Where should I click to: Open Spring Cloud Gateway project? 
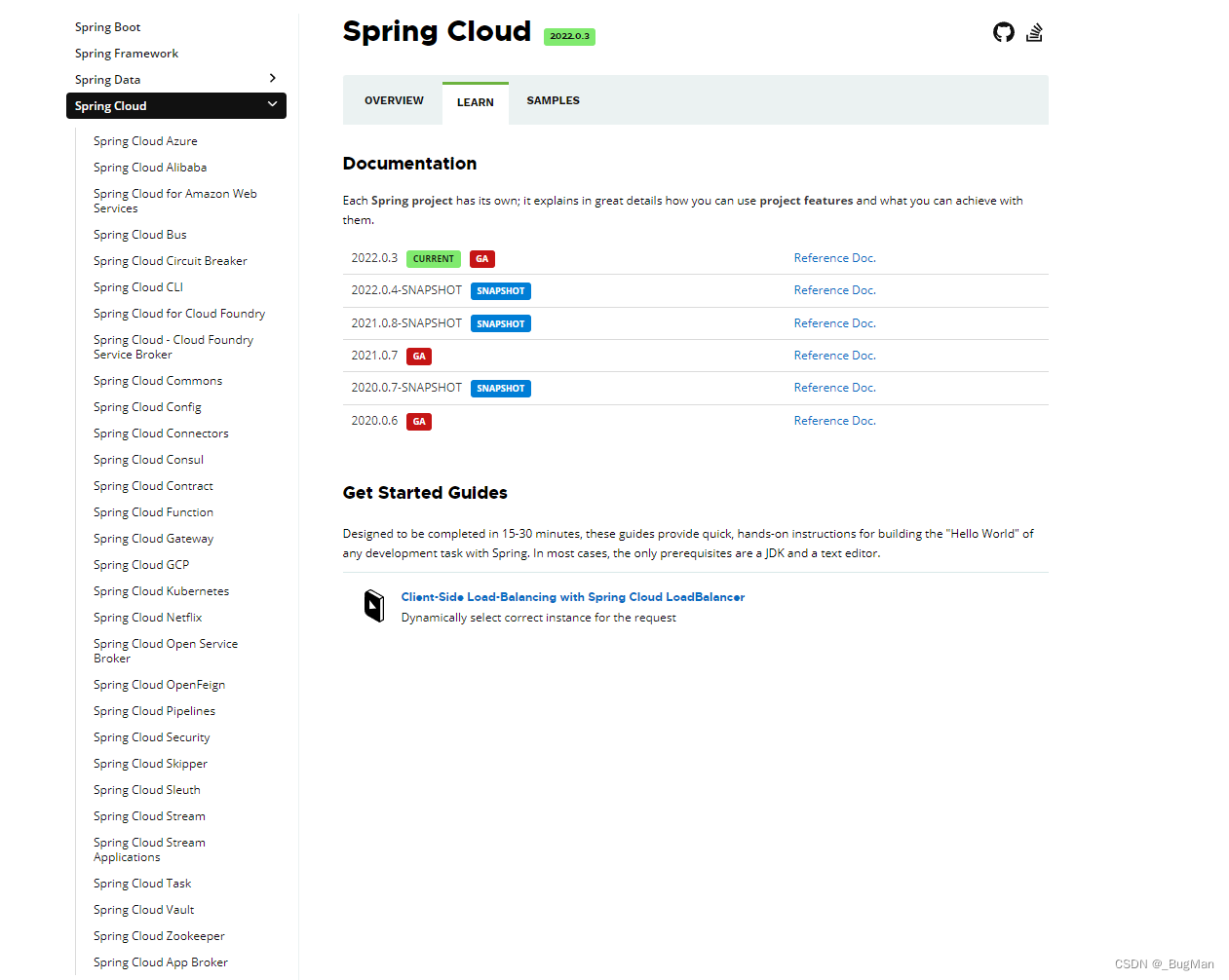tap(153, 539)
